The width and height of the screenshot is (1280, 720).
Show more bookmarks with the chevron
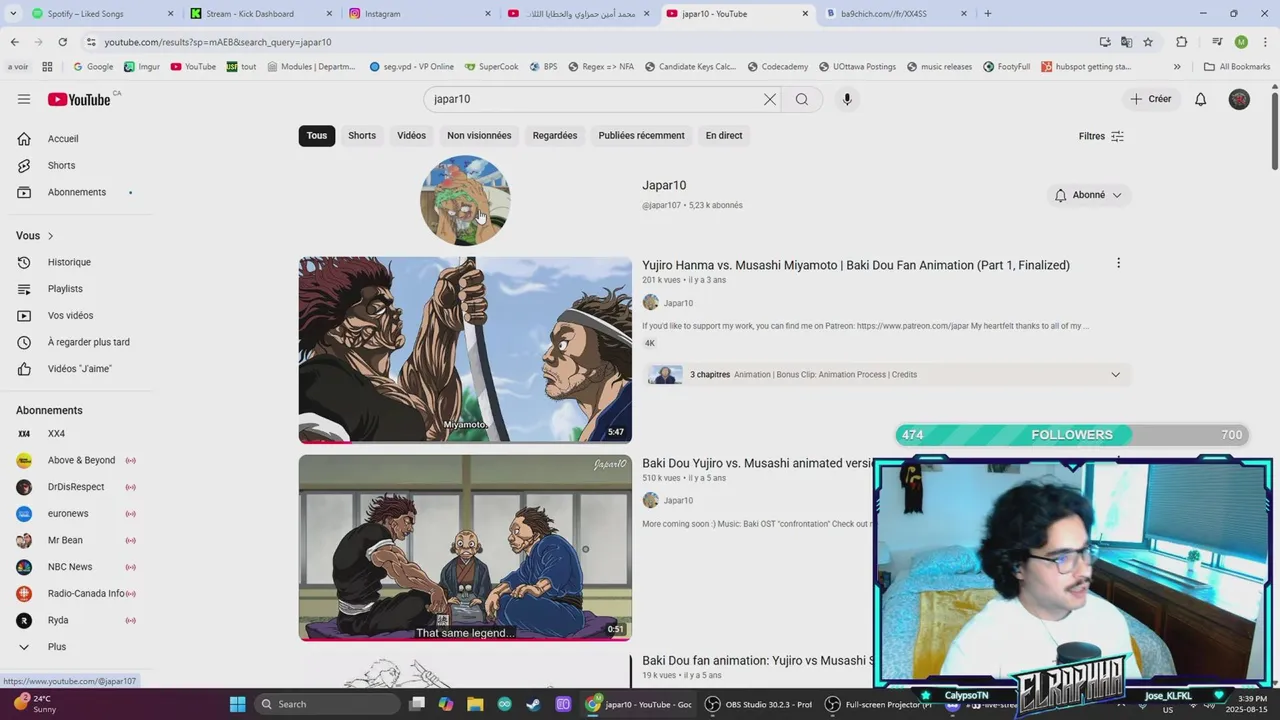[x=1177, y=67]
